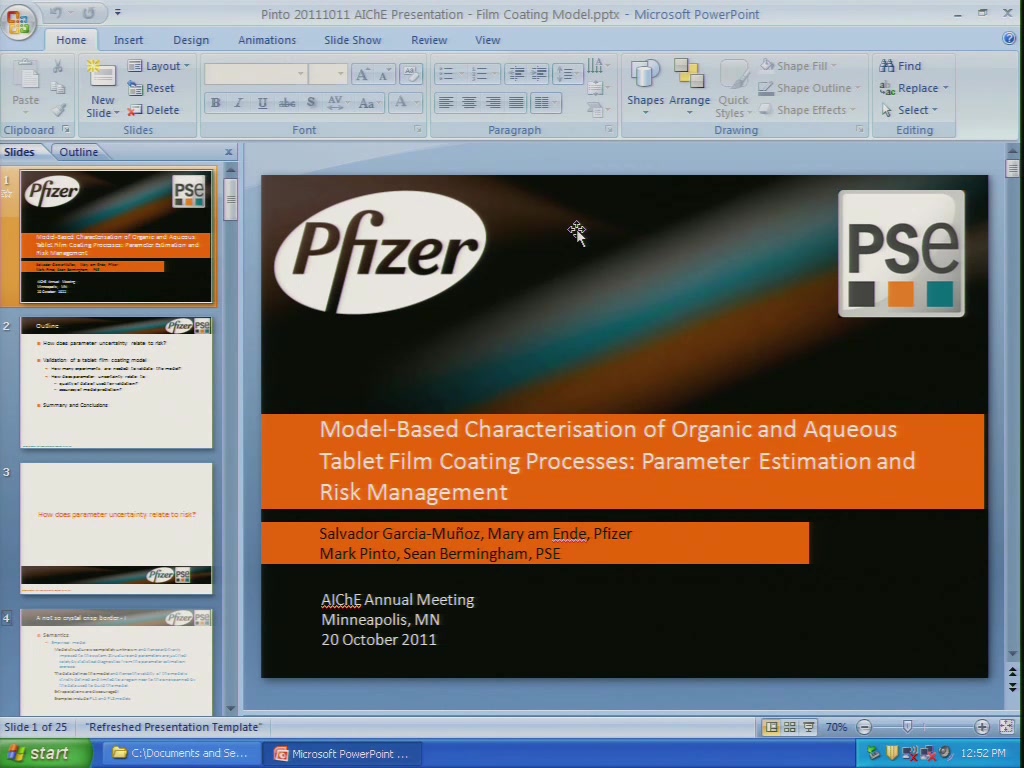Open the font color picker

click(x=405, y=103)
